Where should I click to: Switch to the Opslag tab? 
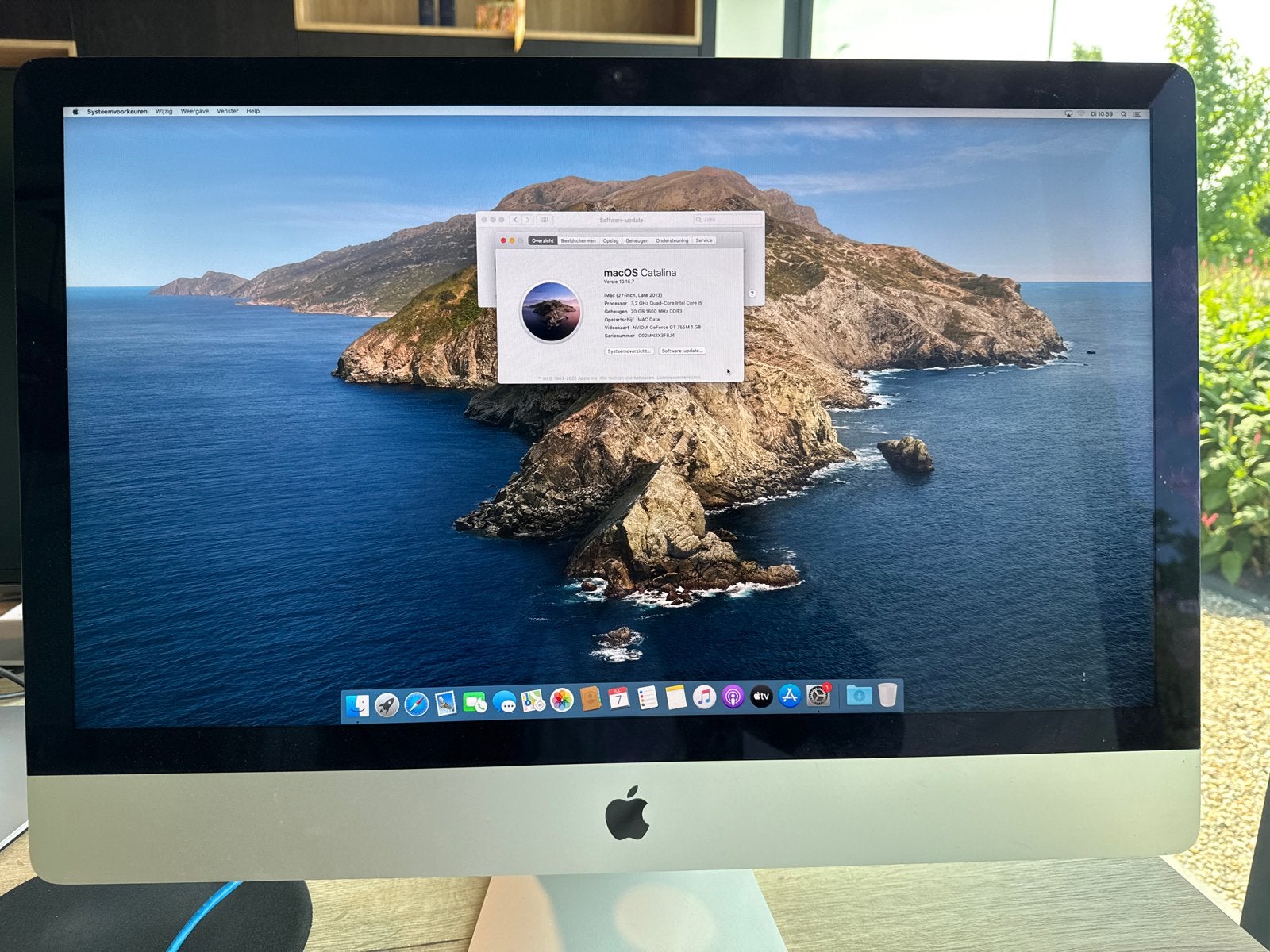(610, 240)
